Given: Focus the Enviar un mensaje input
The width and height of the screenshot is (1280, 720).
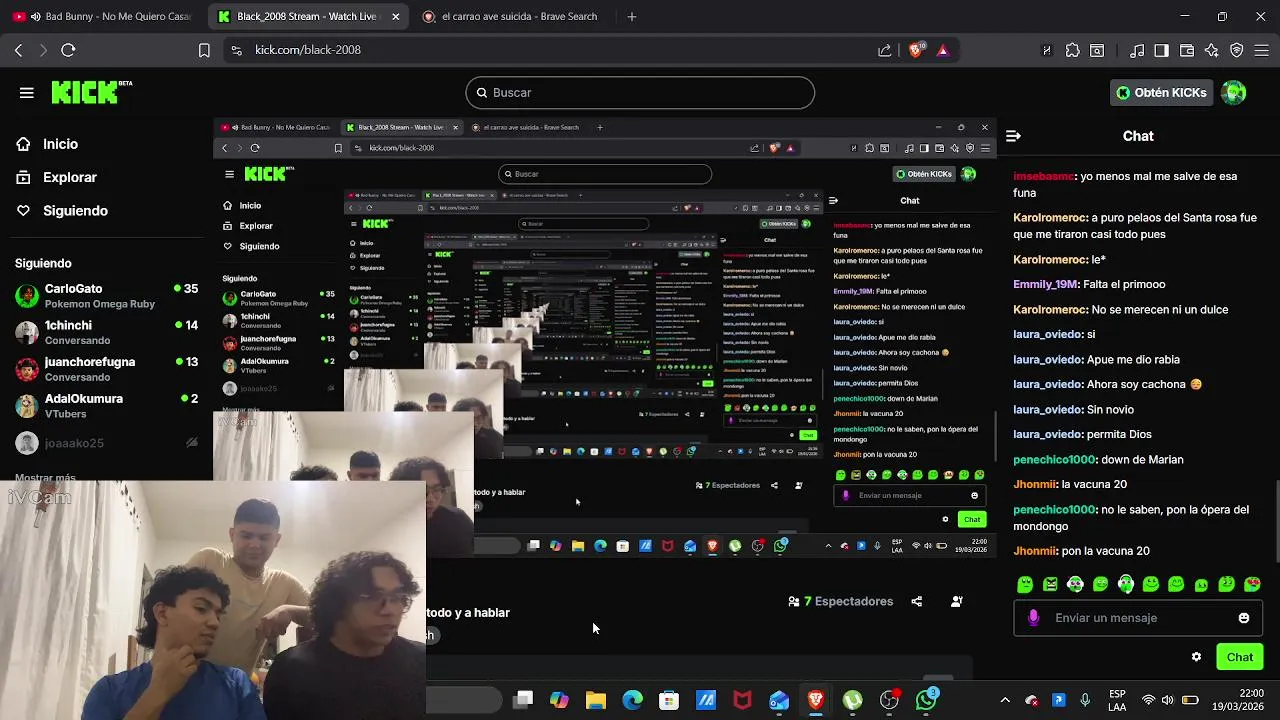Looking at the screenshot, I should coord(1137,618).
